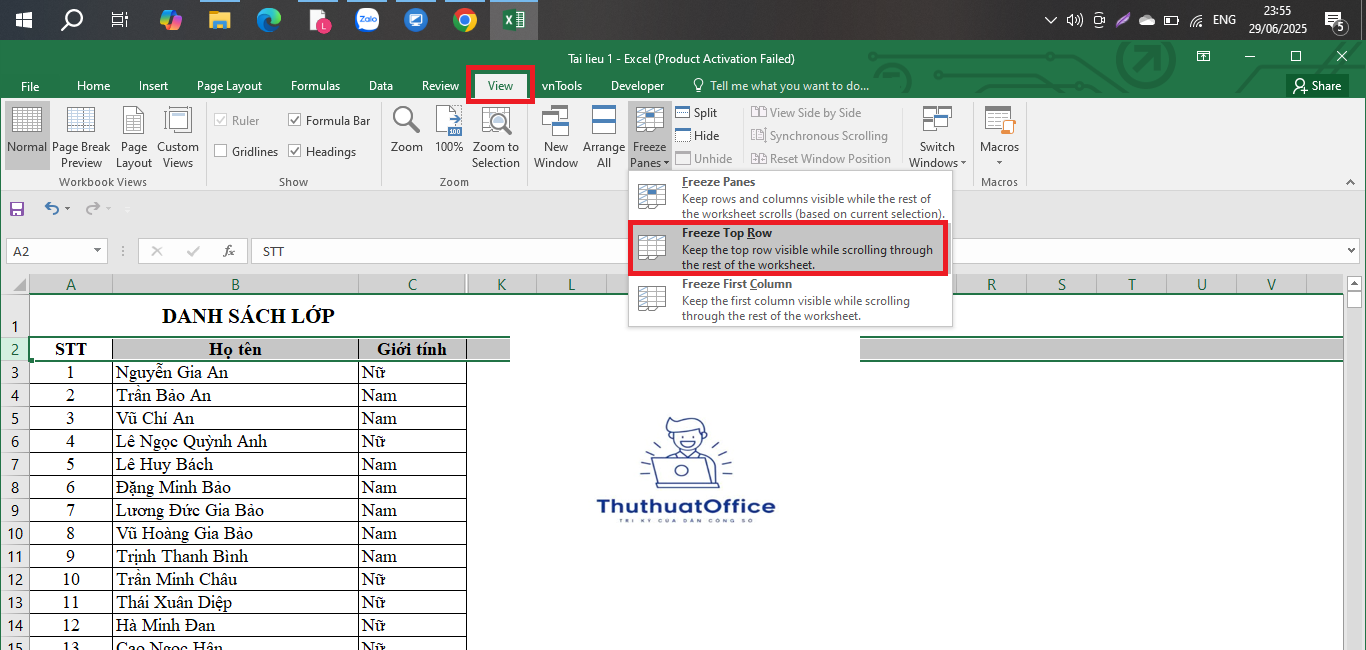The image size is (1366, 650).
Task: Click the Name Box showing A2
Action: (x=48, y=251)
